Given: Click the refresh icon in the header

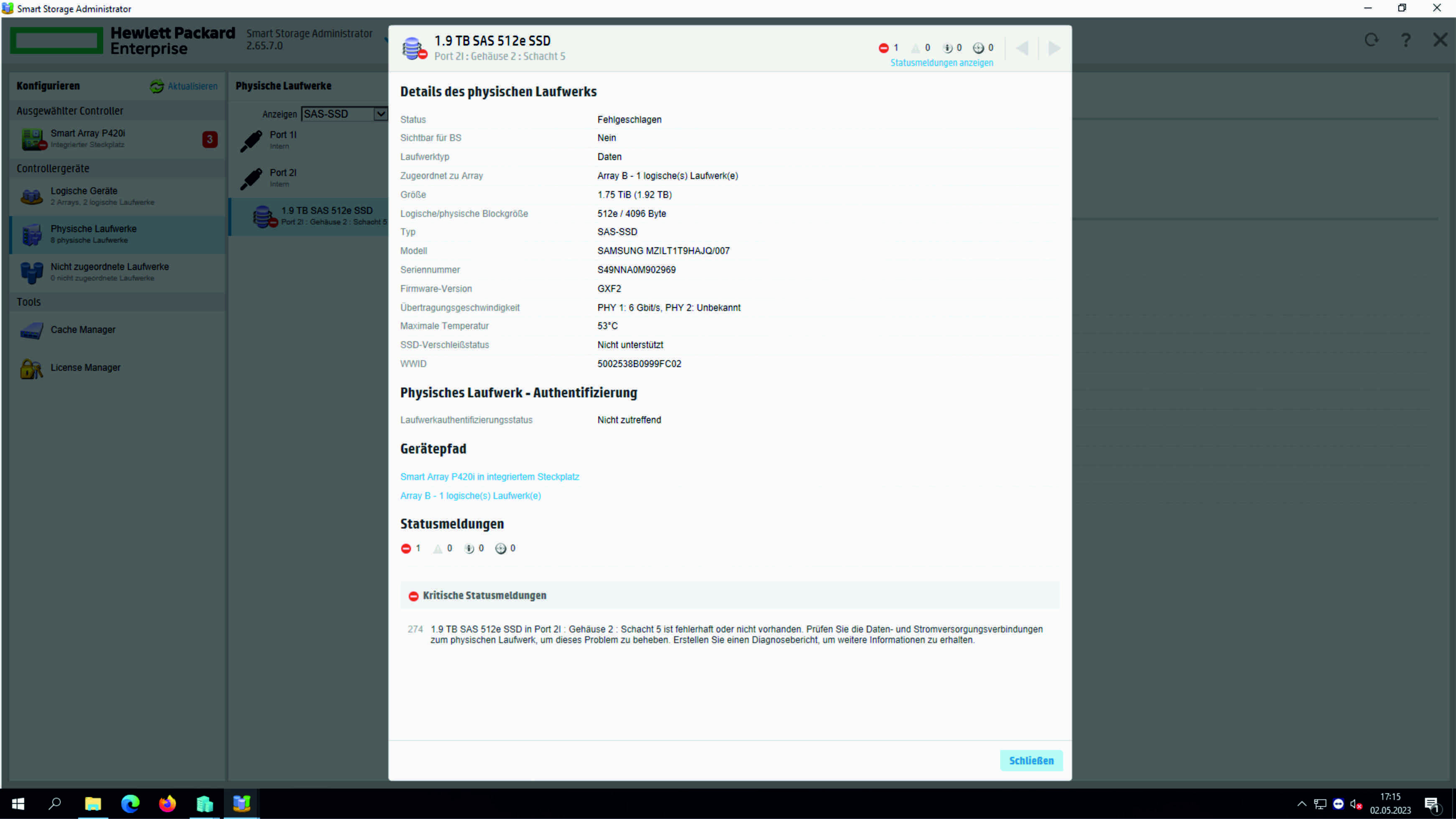Looking at the screenshot, I should tap(1371, 40).
